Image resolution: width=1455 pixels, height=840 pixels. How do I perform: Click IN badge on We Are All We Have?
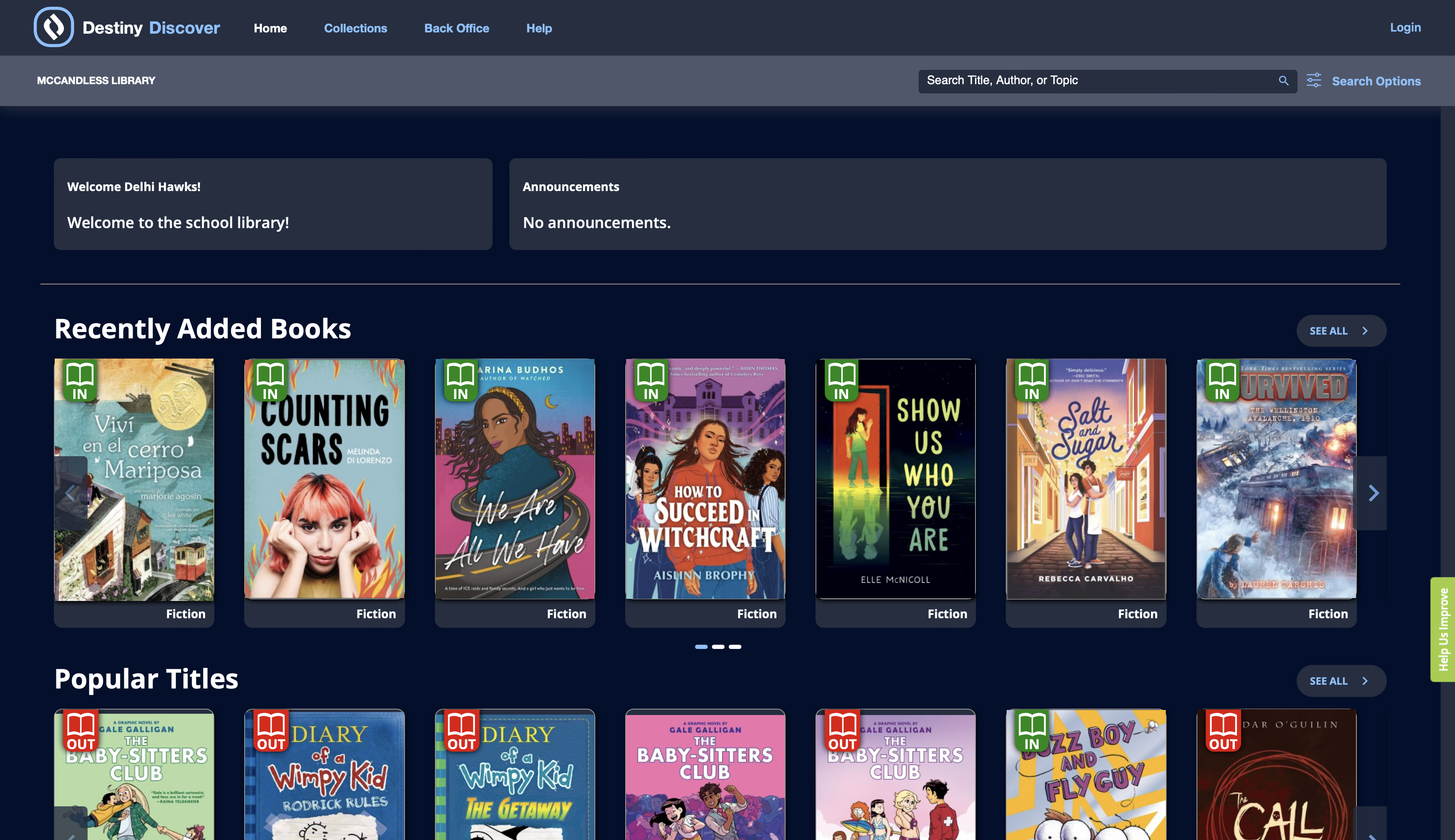[461, 381]
